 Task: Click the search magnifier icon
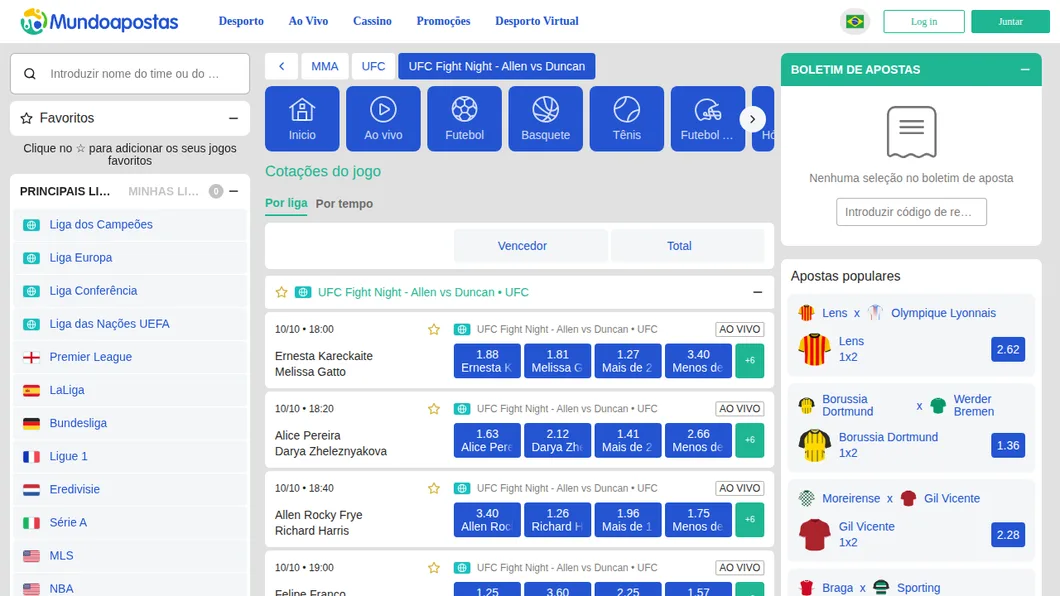coord(30,74)
